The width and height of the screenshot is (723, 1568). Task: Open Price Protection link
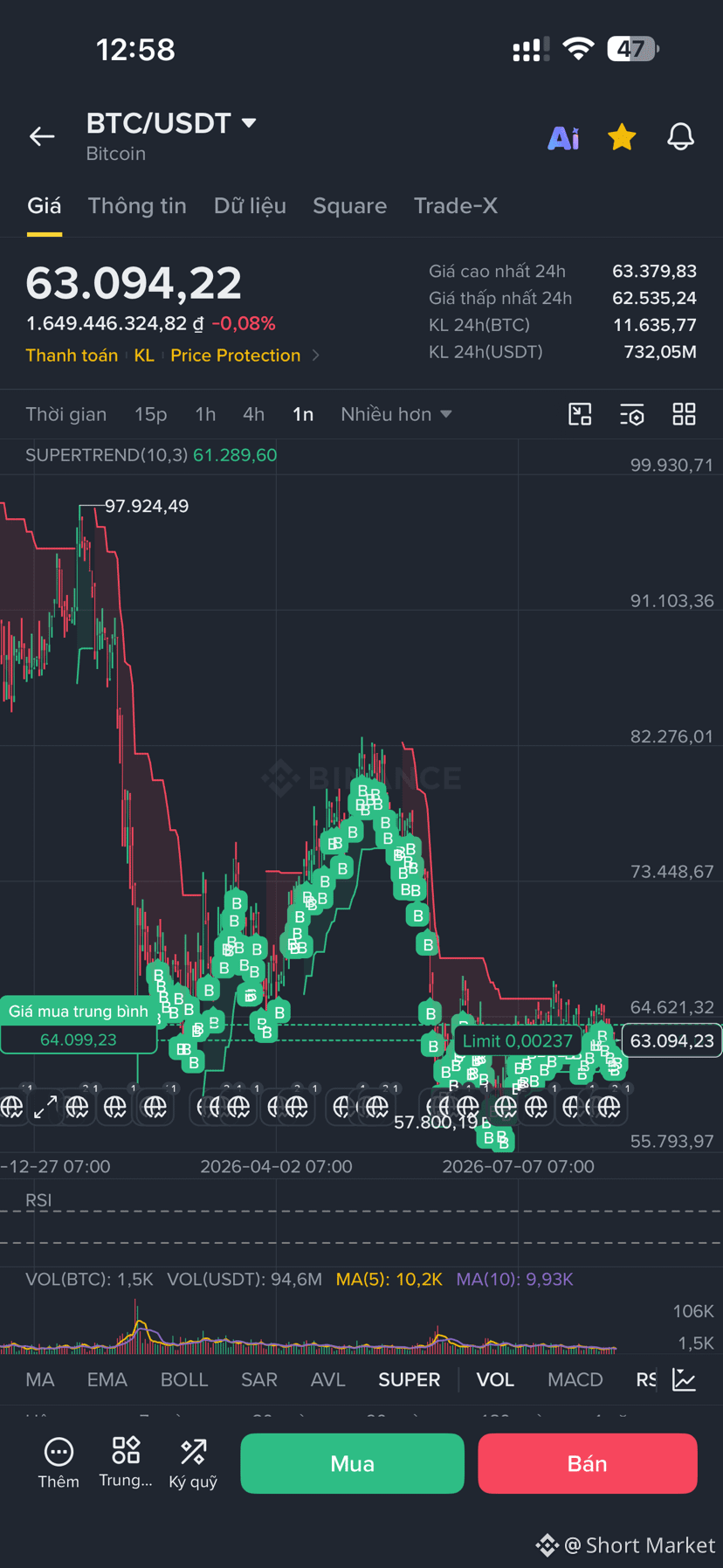tap(236, 356)
